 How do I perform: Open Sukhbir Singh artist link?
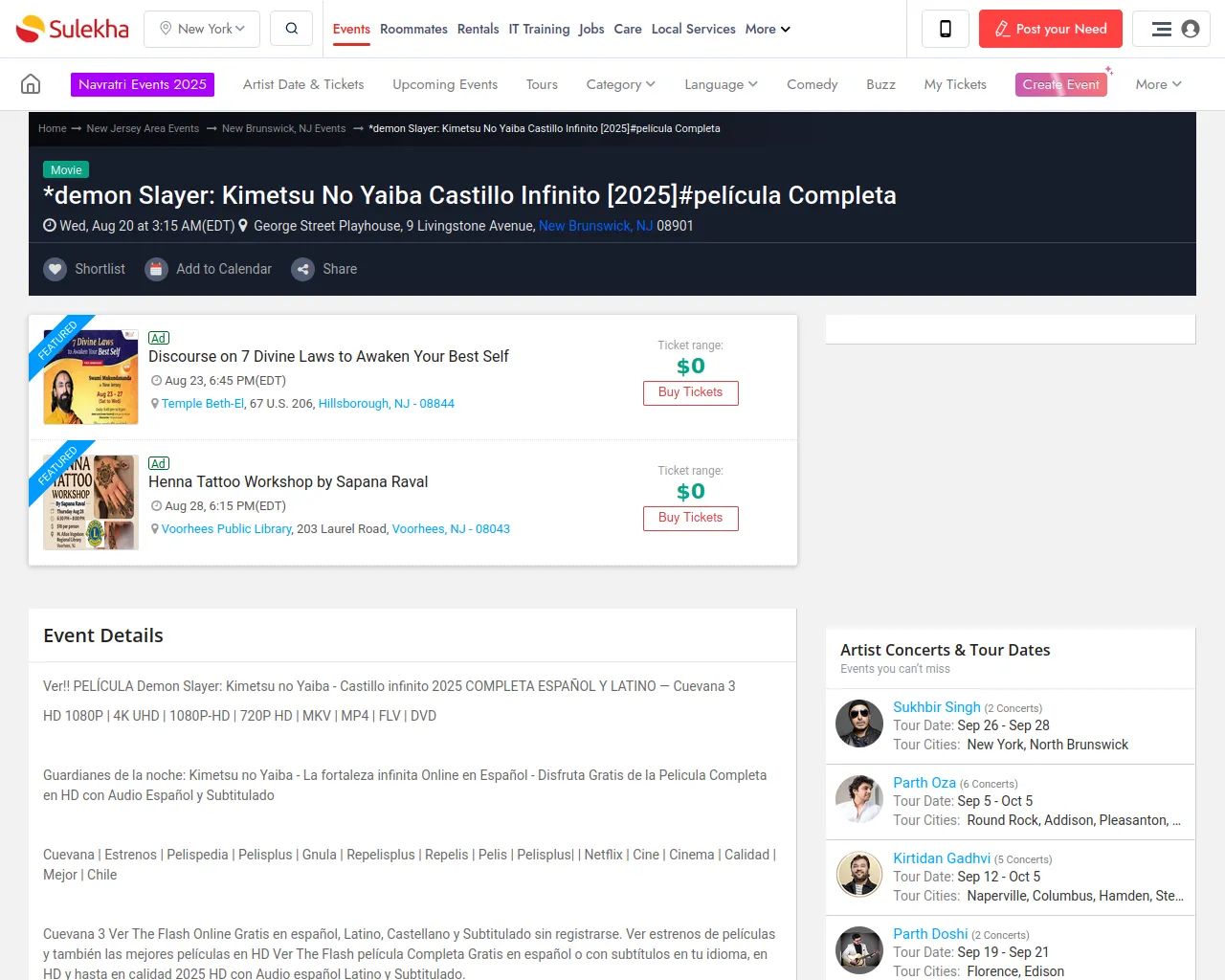tap(937, 707)
